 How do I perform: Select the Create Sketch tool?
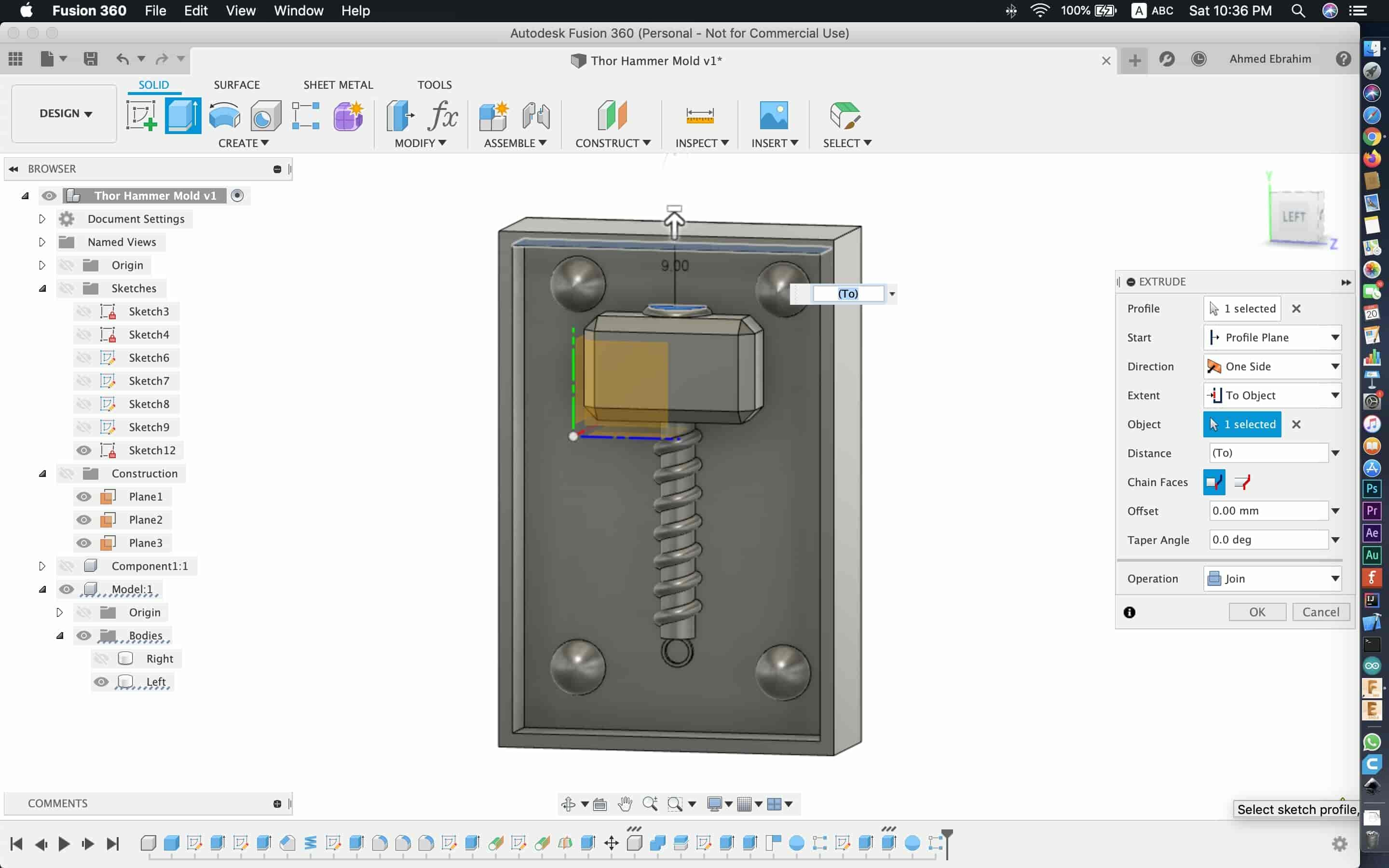click(141, 115)
